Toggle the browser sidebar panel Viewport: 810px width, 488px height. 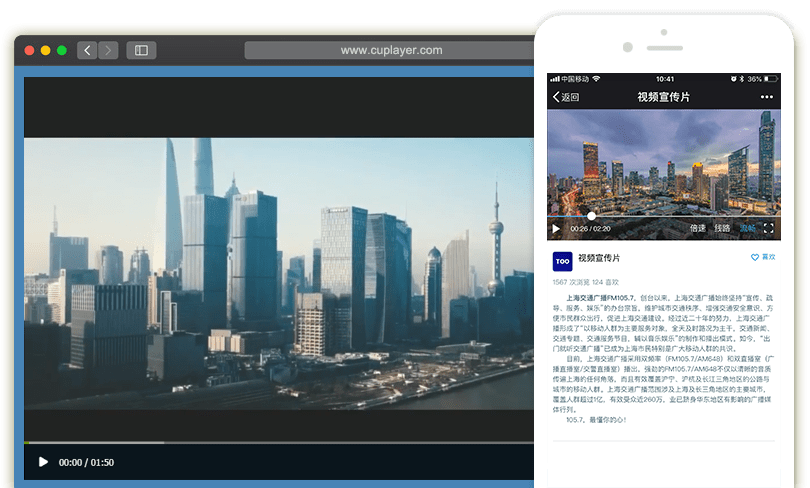(x=141, y=50)
